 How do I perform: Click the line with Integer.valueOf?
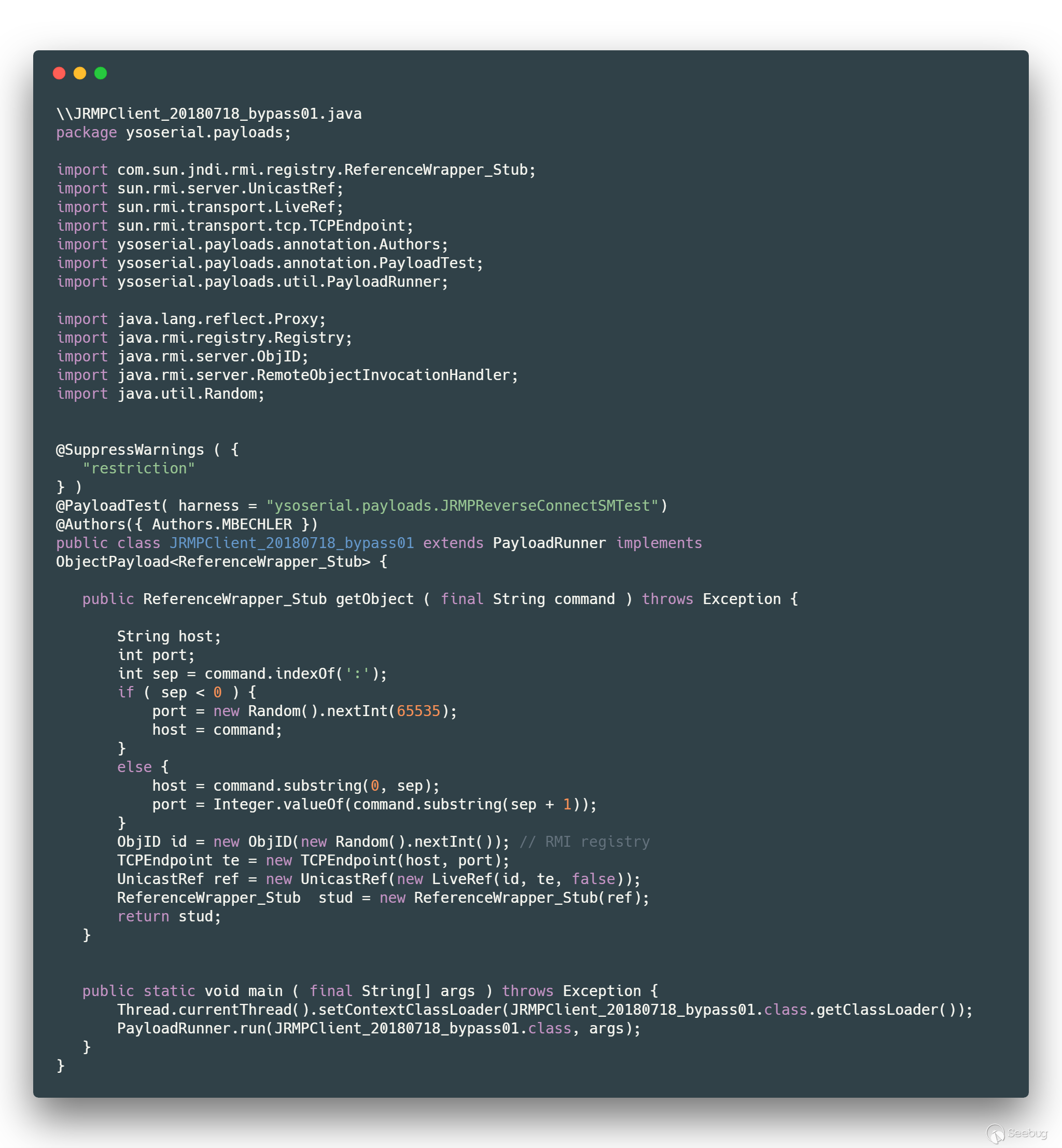pos(375,805)
